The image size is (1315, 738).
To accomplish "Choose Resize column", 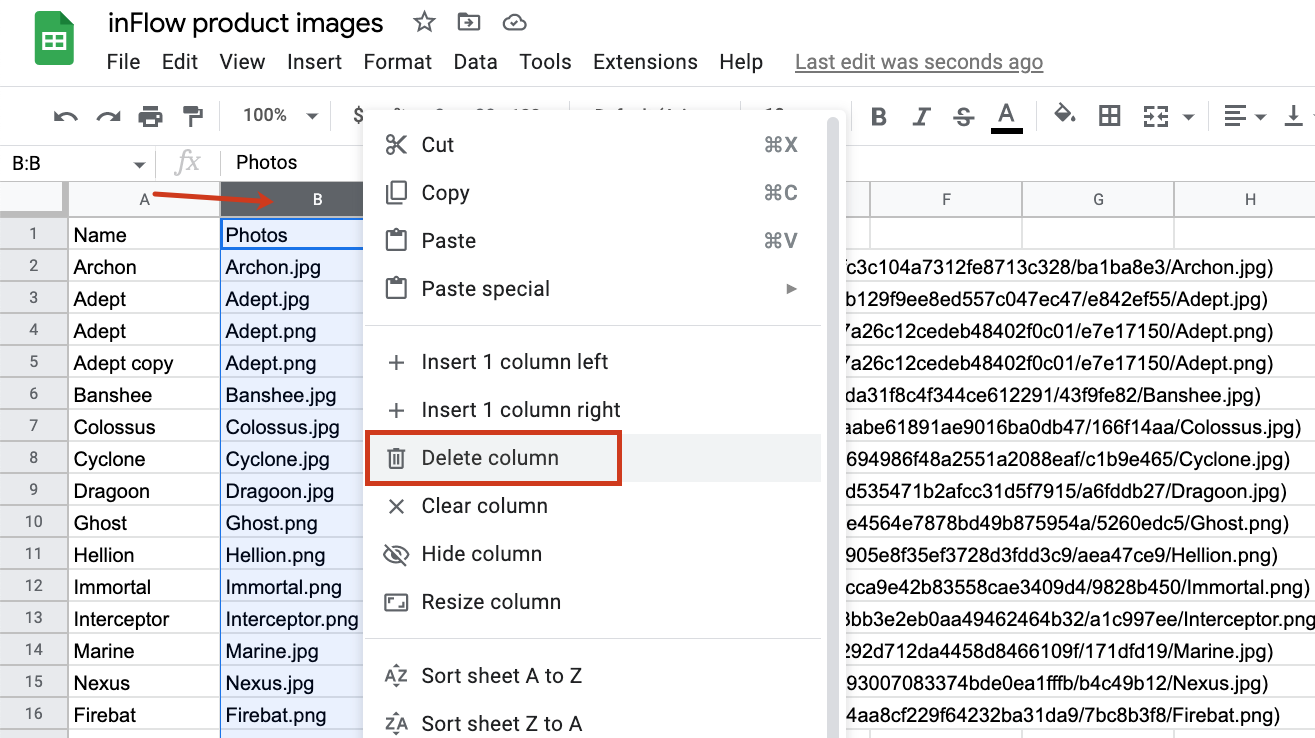I will click(x=593, y=602).
